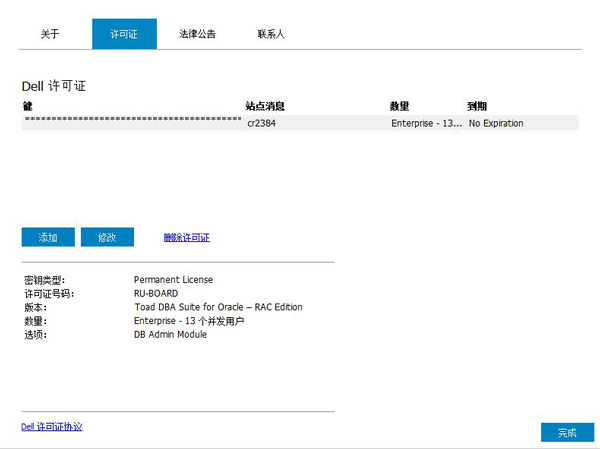Open the Dell 许可证协议 link
Screen dimensions: 600x449
click(x=52, y=427)
